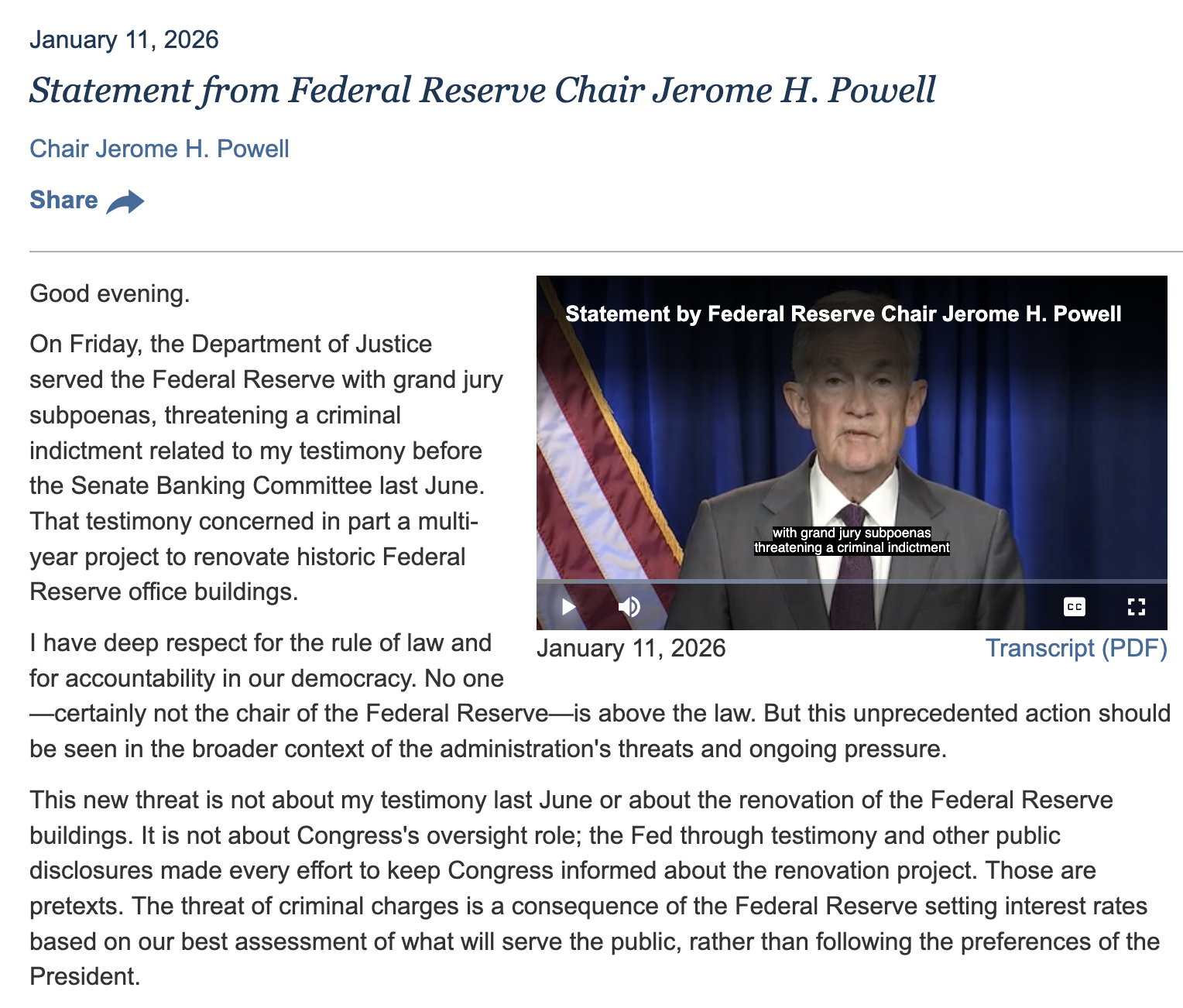Click the white title overlay inside the video
This screenshot has height=1008, width=1183.
(843, 314)
